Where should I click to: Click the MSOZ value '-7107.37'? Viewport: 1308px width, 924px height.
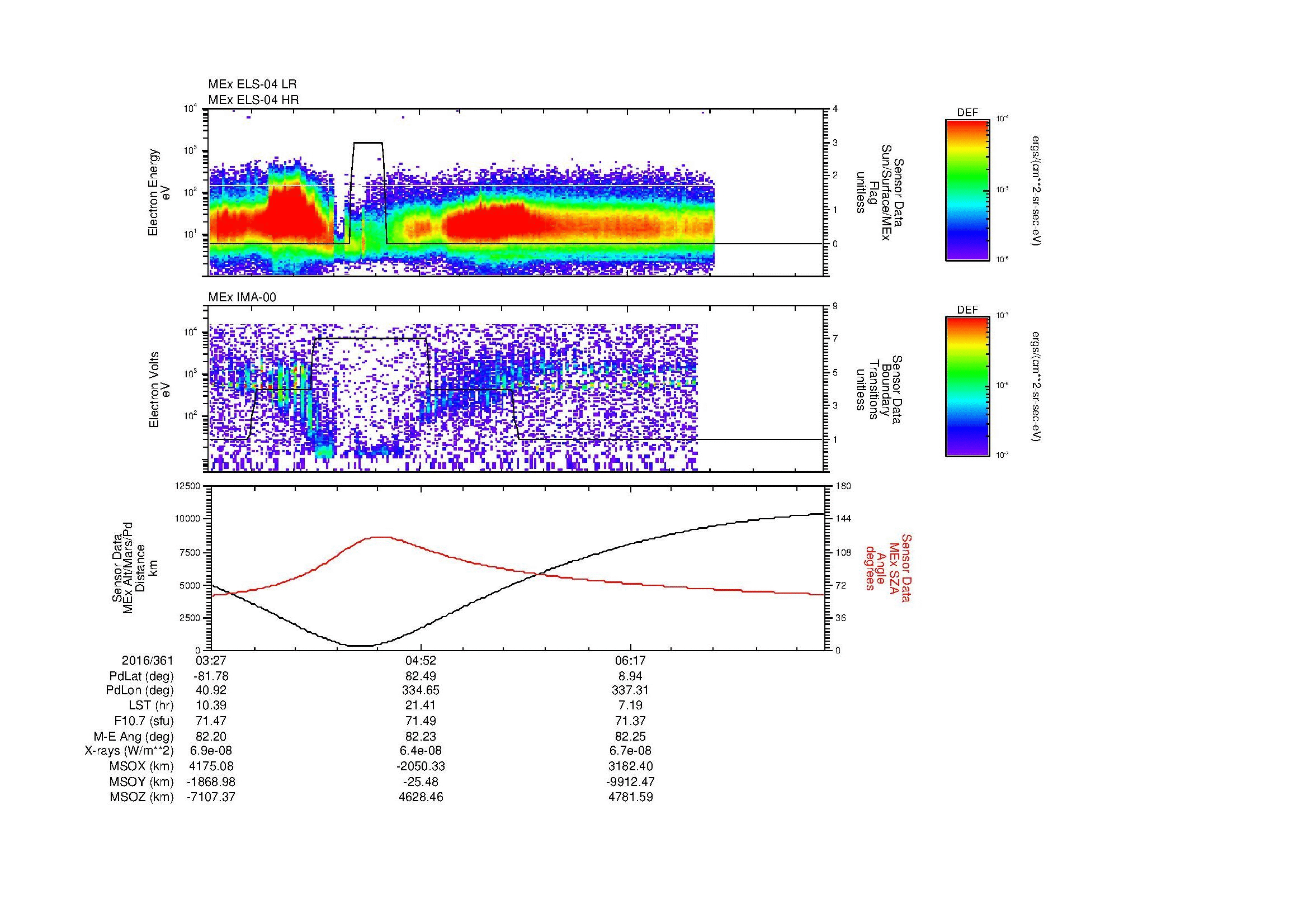(x=211, y=798)
